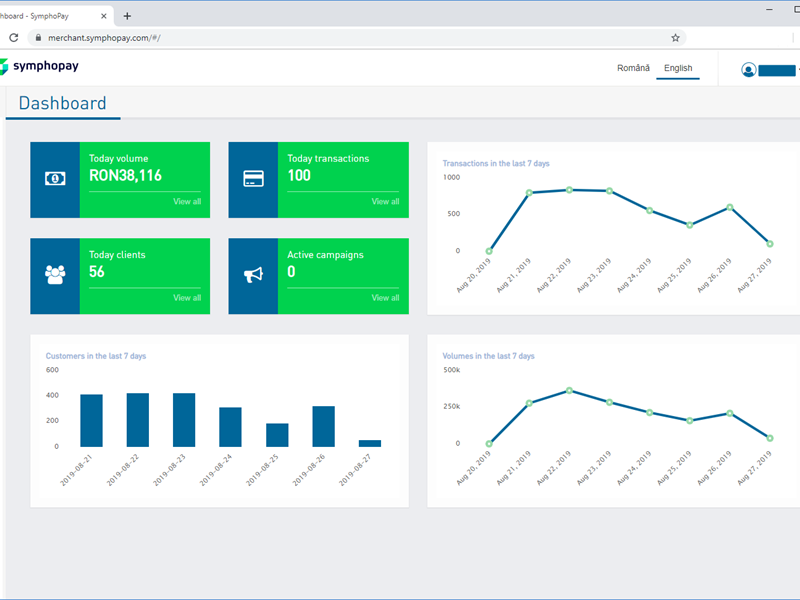This screenshot has width=800, height=600.
Task: Click the 2019-08-22 customers bar
Action: point(138,420)
